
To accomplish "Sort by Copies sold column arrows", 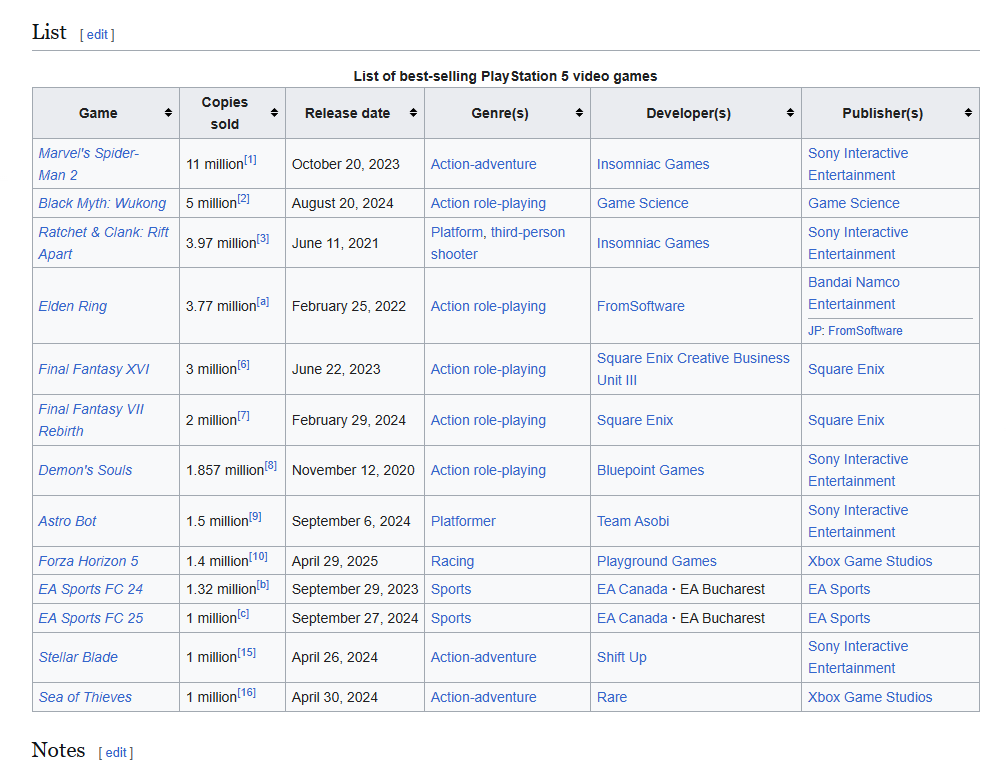I will pos(274,113).
